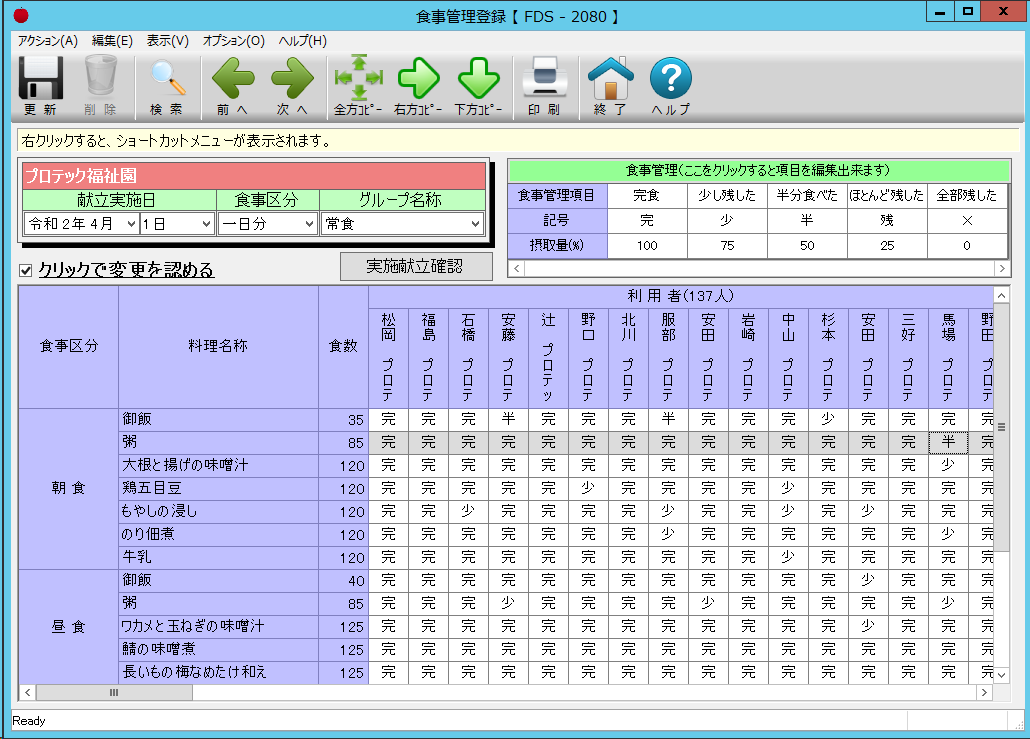Viewport: 1030px width, 739px height.
Task: Click the 全方コピー copy-all-directions icon
Action: (358, 78)
